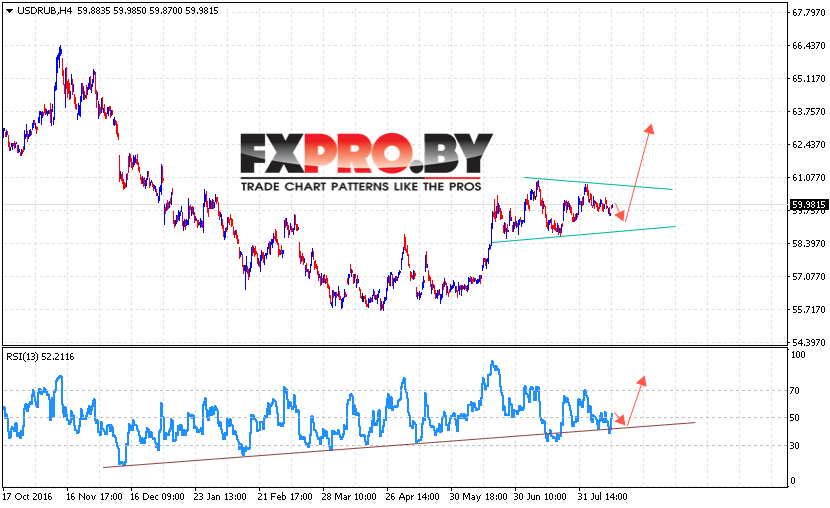Screen dimensions: 830x508
Task: Click the 67.7970 price axis label
Action: pyautogui.click(x=808, y=13)
